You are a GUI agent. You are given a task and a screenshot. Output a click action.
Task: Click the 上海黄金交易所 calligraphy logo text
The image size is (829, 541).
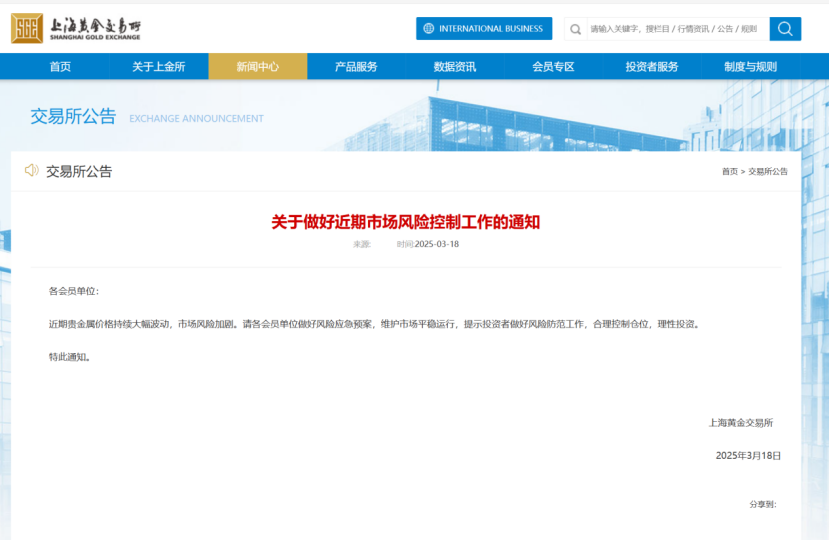click(95, 24)
